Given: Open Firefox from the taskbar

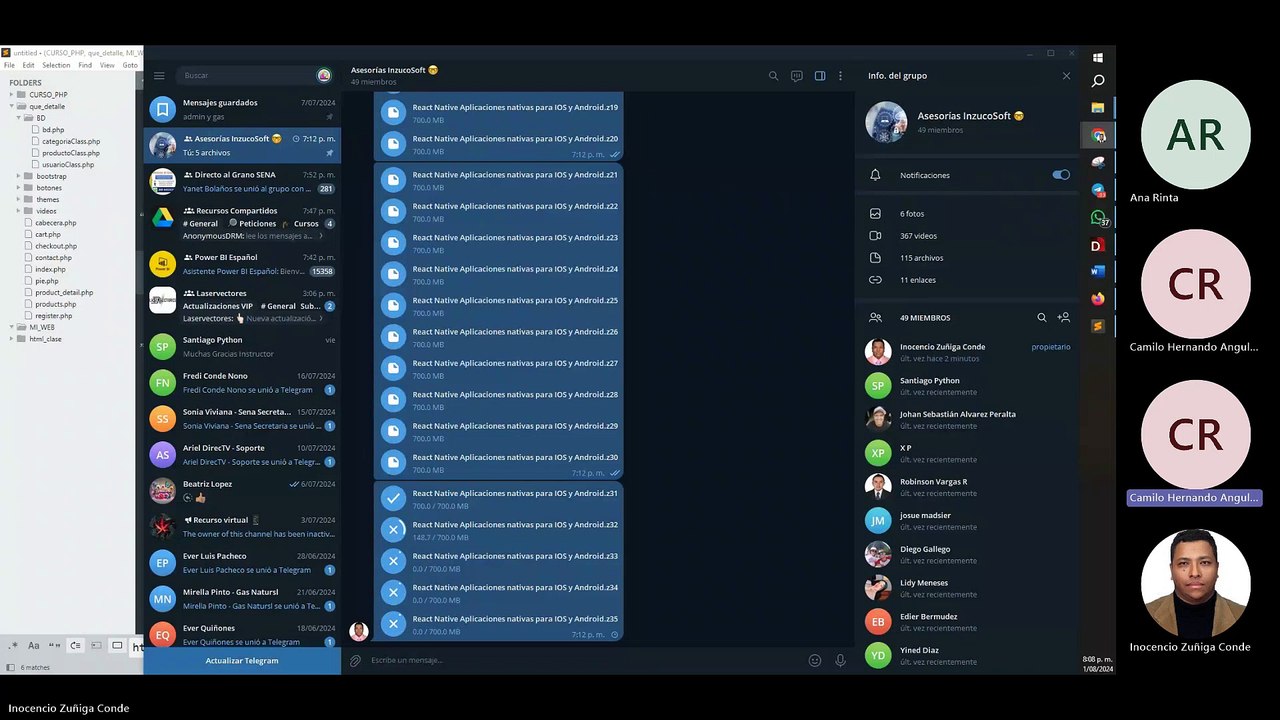Looking at the screenshot, I should [x=1098, y=299].
